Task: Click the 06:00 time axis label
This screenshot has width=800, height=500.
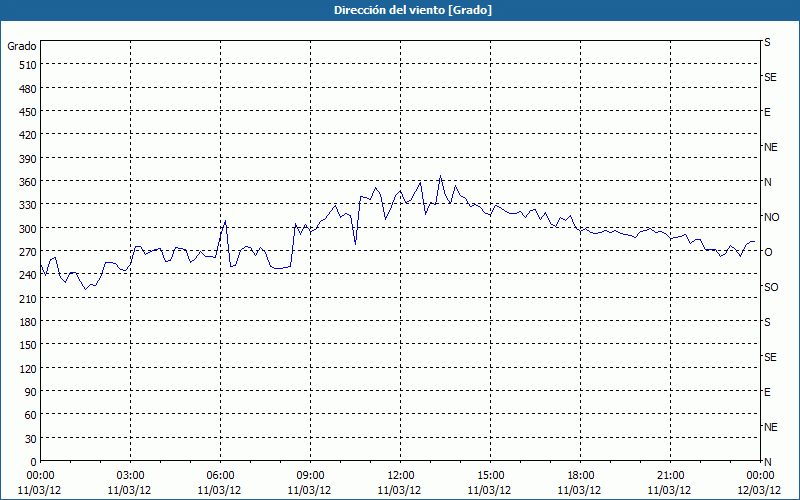Action: tap(220, 476)
